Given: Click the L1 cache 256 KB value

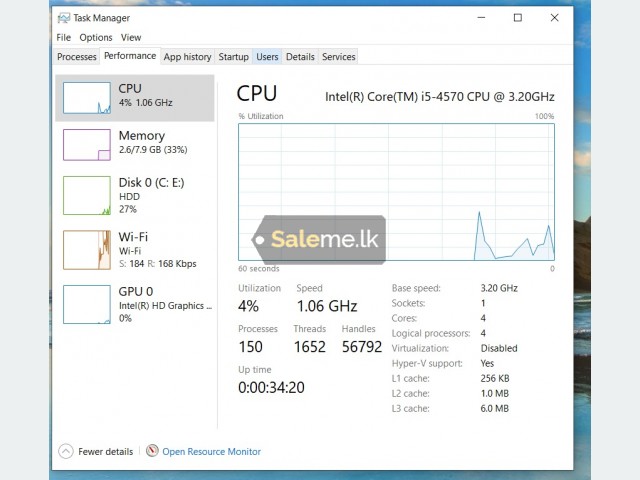Looking at the screenshot, I should pos(495,378).
